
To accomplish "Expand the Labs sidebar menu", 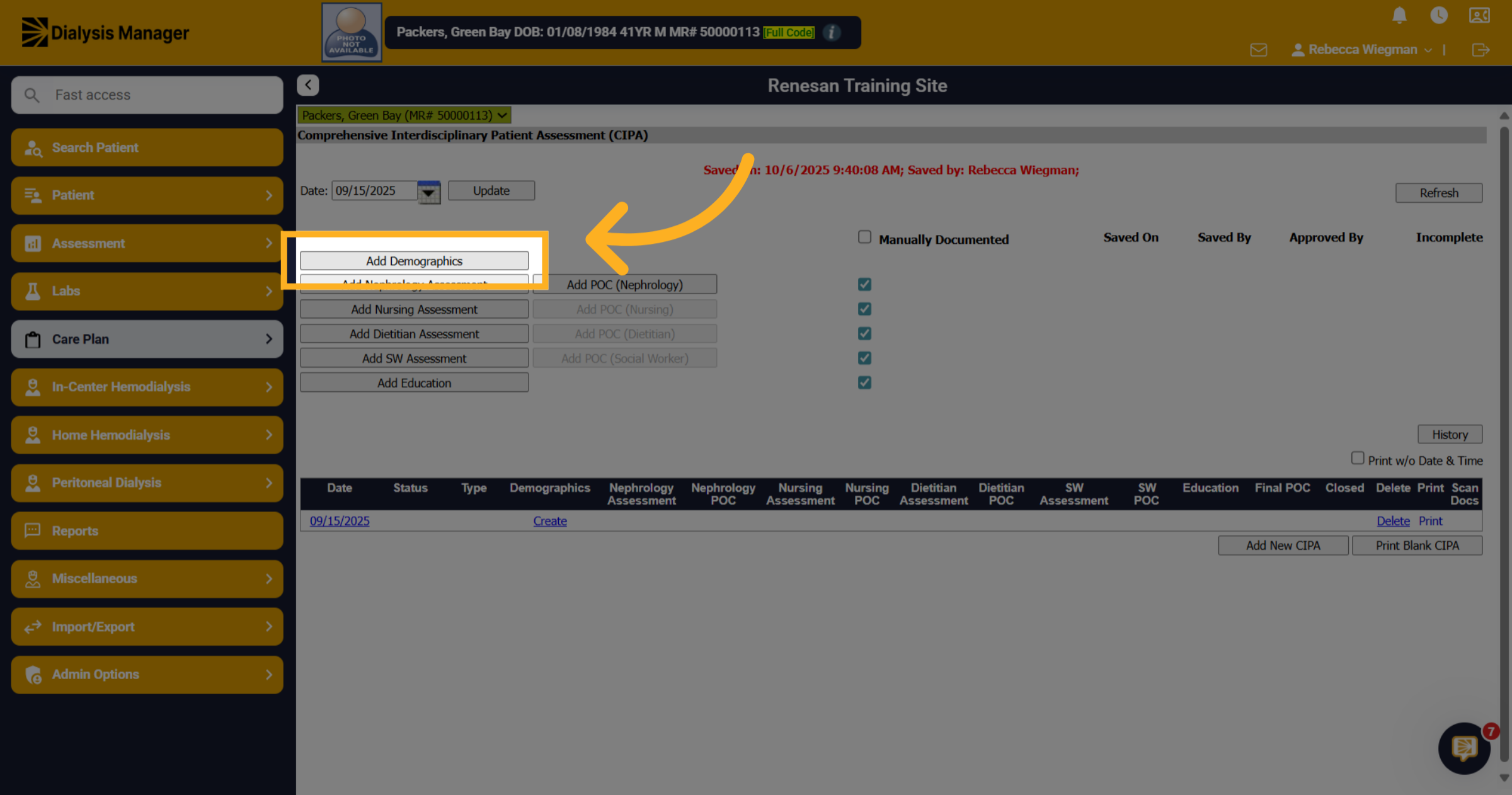I will point(147,291).
